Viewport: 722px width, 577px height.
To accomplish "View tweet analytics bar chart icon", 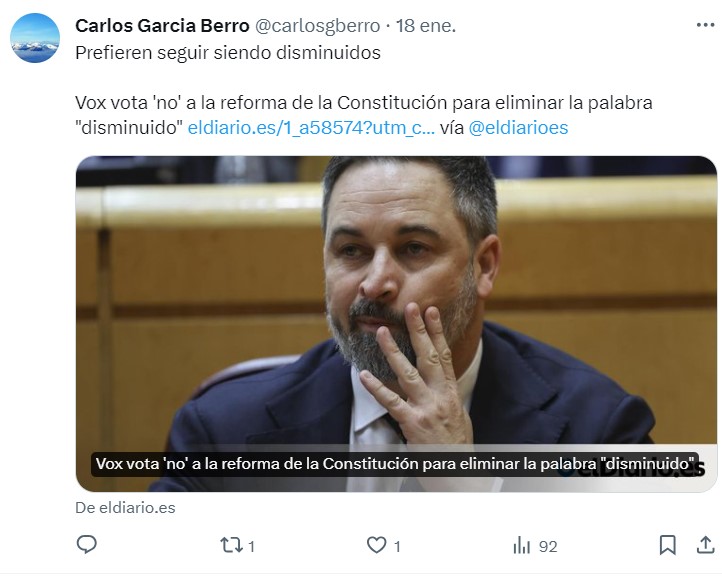I will click(521, 546).
